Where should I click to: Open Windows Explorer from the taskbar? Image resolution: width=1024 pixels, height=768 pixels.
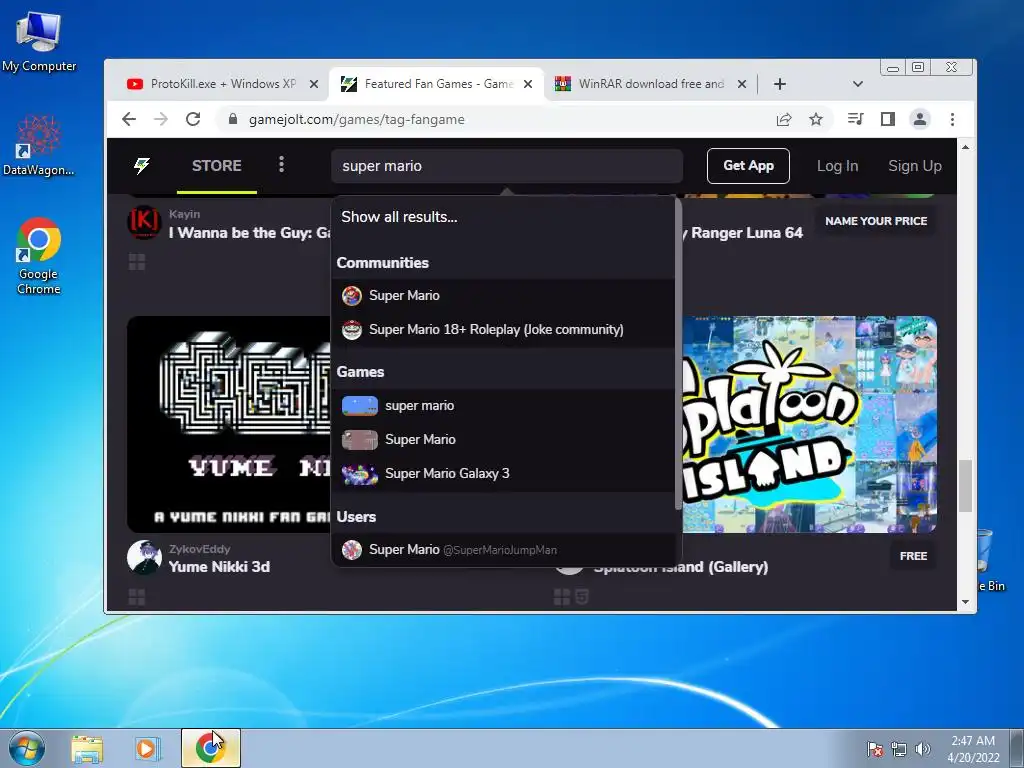(x=87, y=749)
